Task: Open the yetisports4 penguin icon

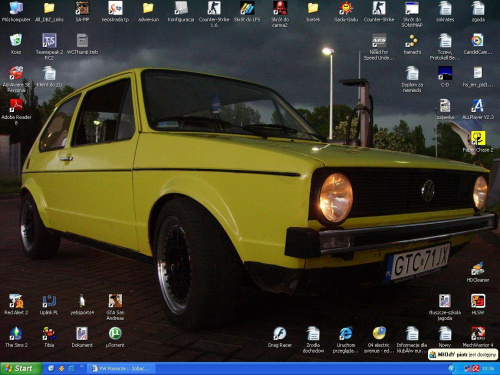Action: (x=82, y=301)
